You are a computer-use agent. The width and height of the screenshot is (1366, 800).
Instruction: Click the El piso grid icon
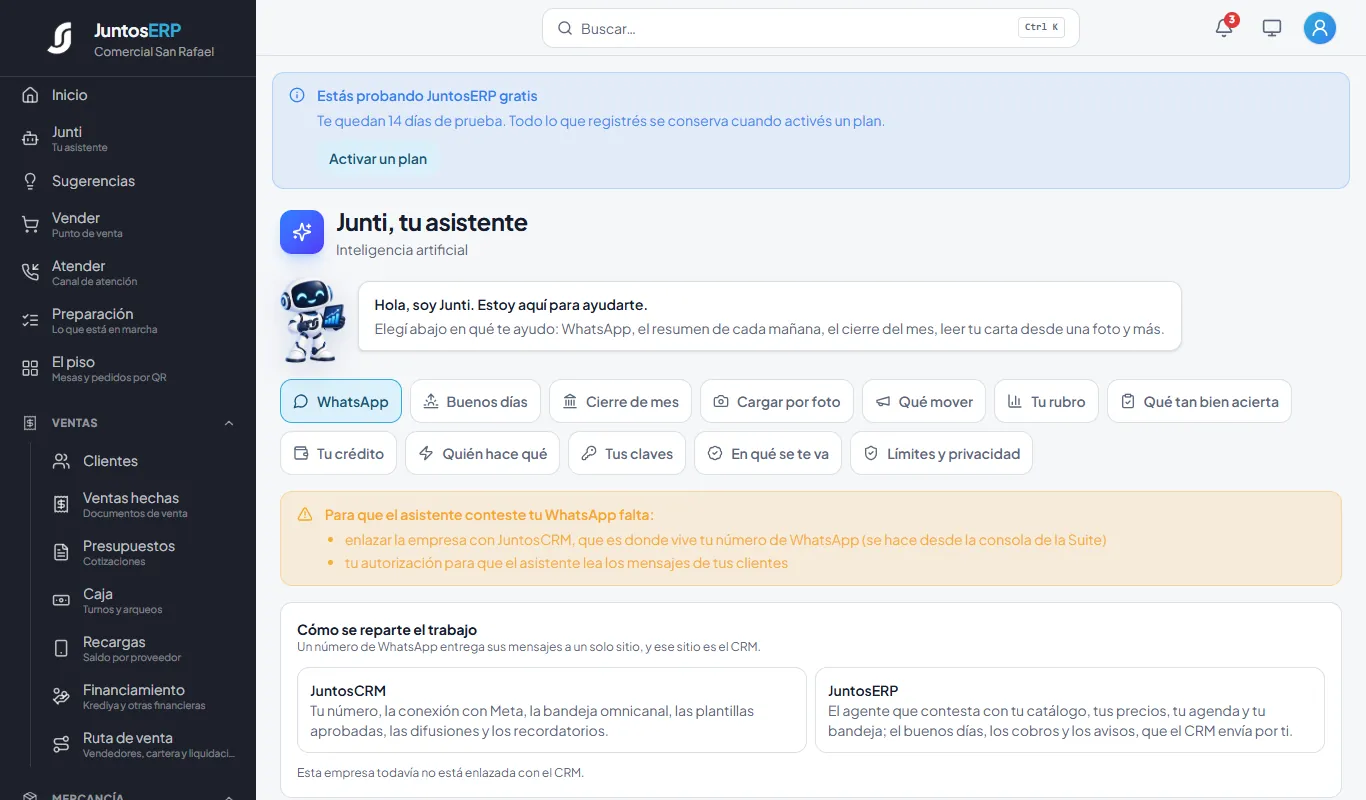pos(30,369)
